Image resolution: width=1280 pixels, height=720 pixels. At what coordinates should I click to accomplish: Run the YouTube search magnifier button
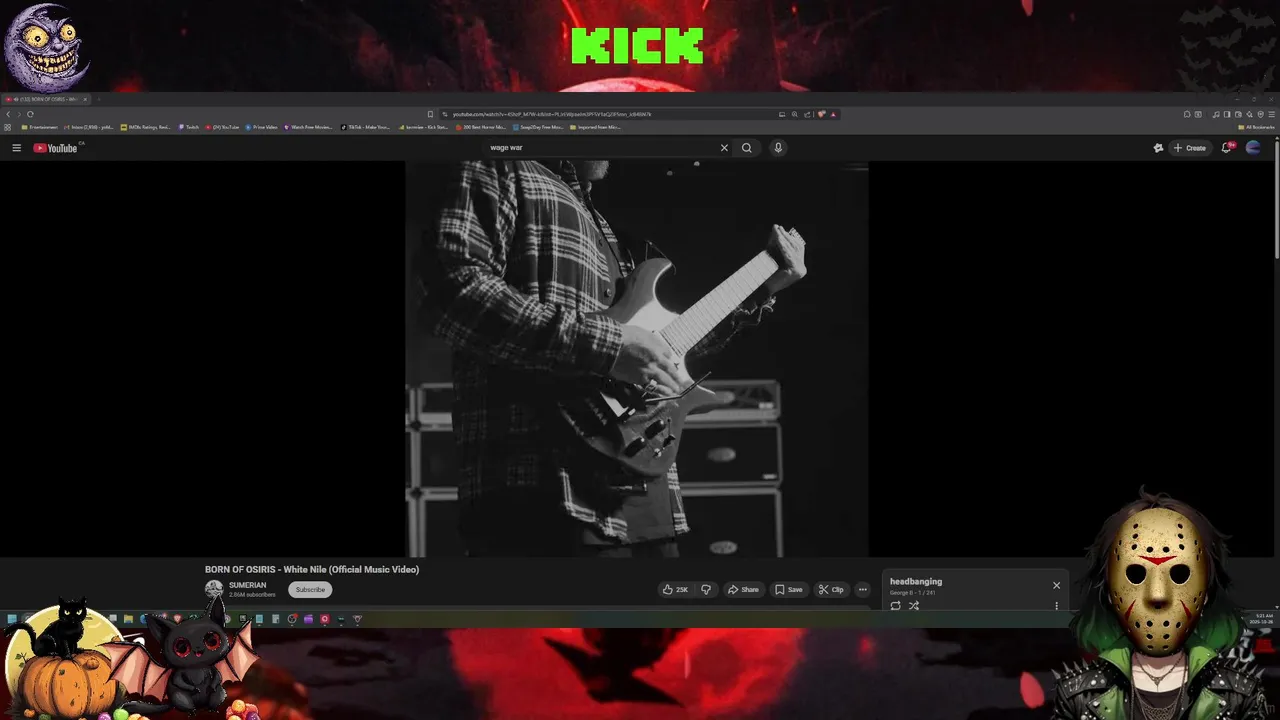[746, 148]
